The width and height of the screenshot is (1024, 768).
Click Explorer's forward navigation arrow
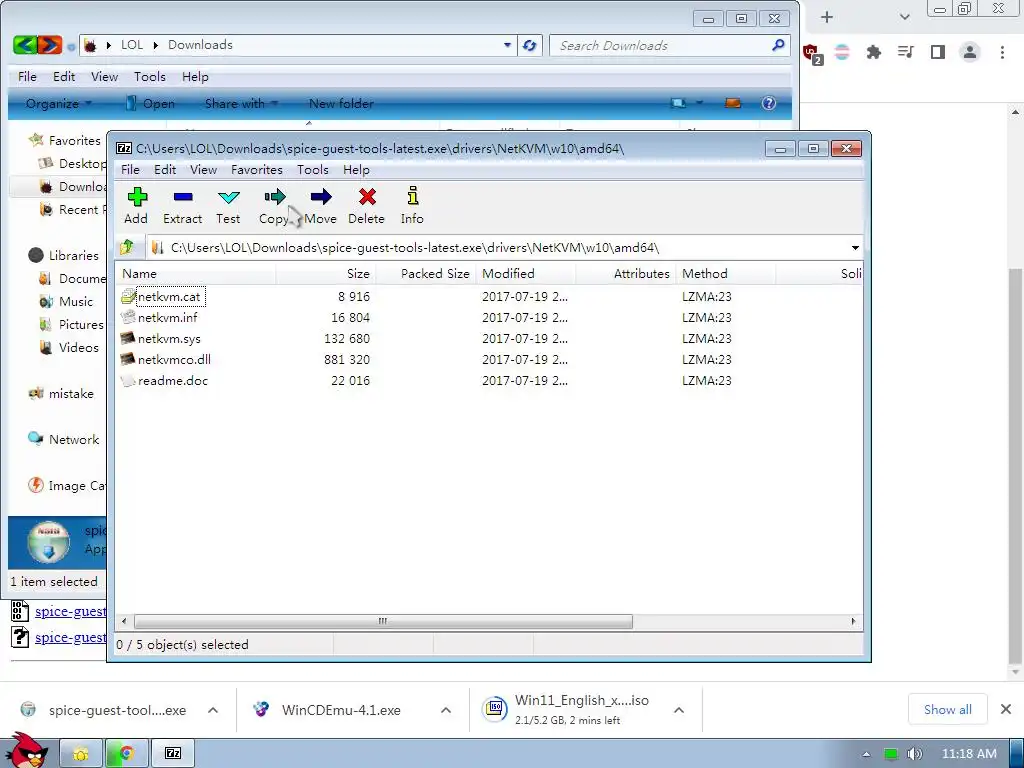[x=50, y=45]
